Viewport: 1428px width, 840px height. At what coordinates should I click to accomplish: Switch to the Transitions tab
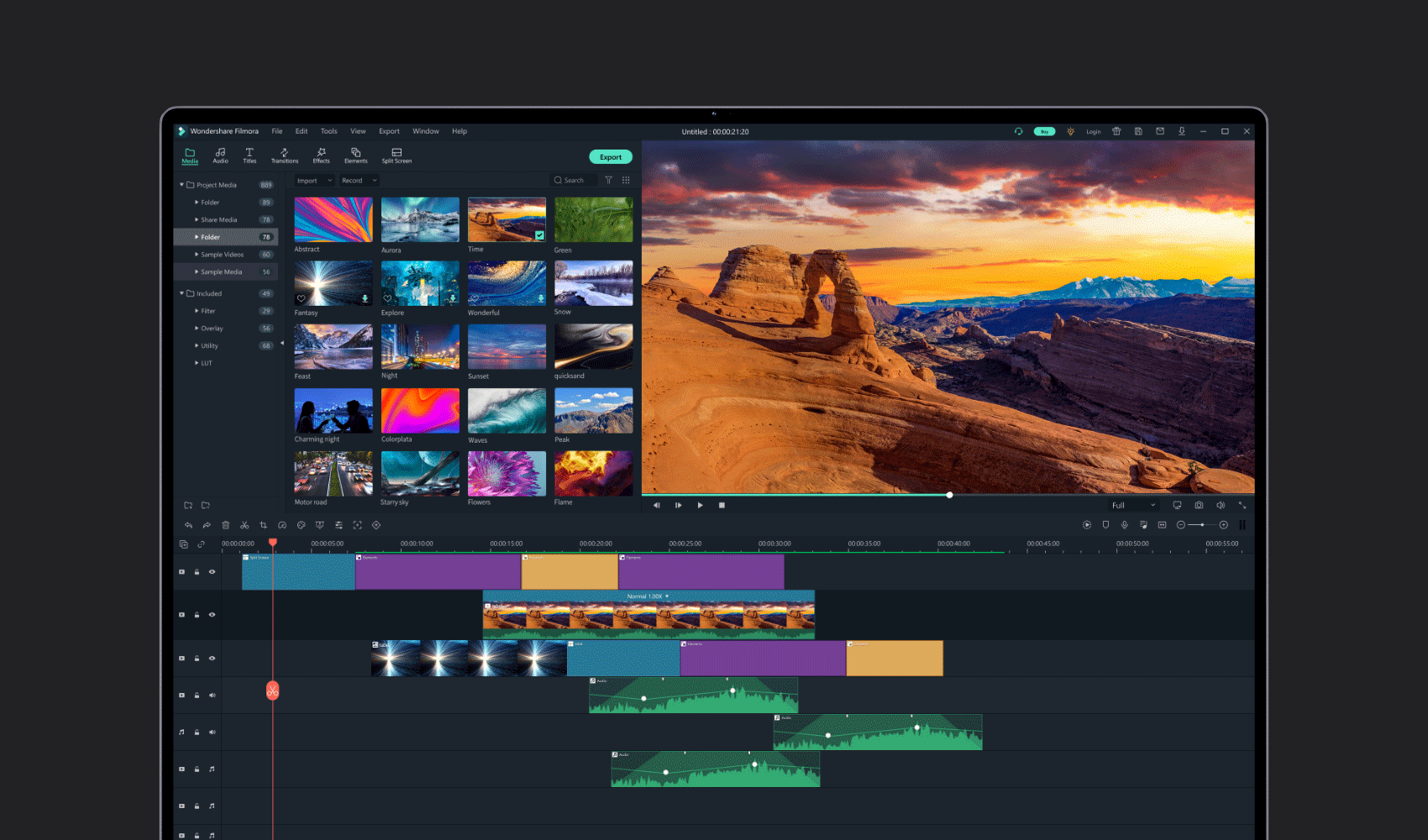(284, 155)
